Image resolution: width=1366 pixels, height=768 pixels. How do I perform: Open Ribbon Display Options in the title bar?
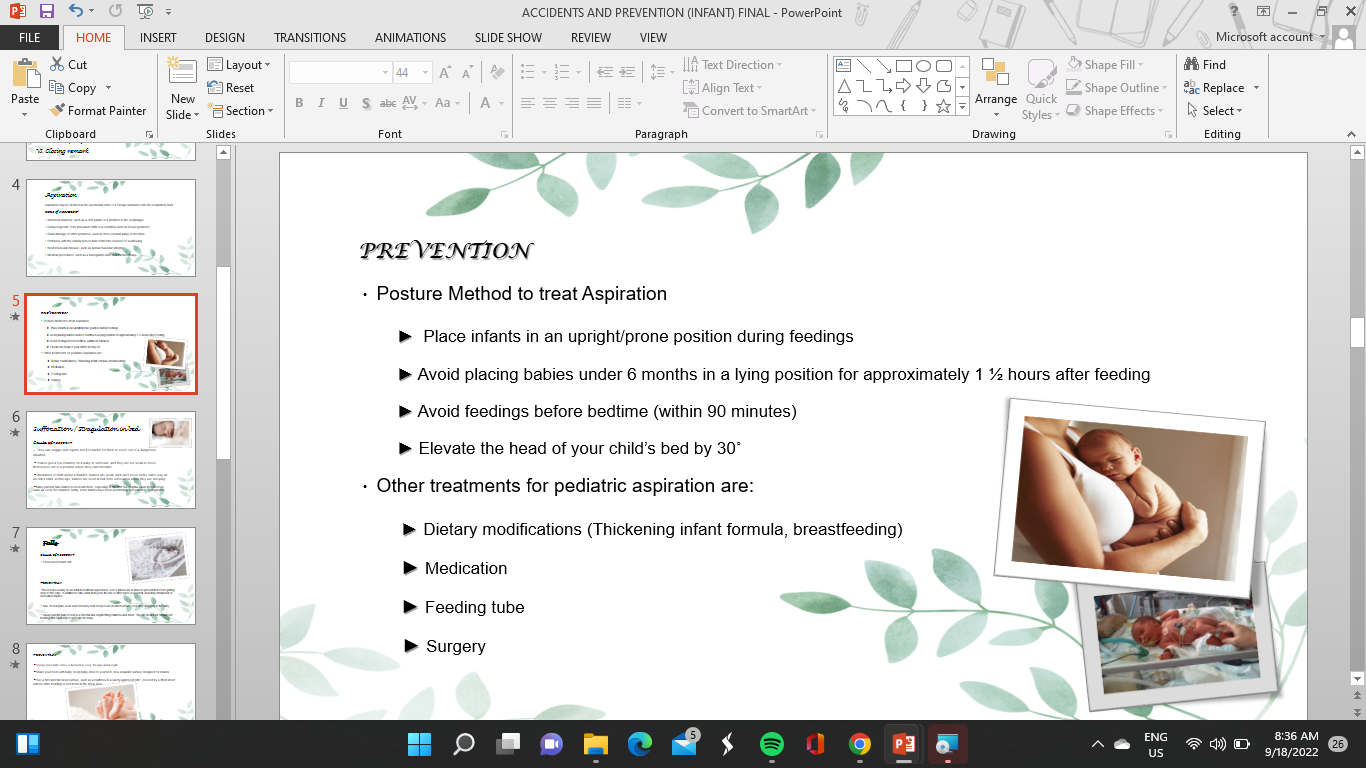(1264, 12)
